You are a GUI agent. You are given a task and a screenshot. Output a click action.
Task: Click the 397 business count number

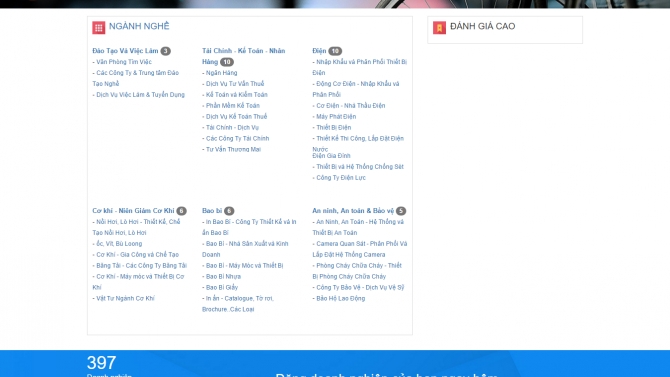pos(101,363)
